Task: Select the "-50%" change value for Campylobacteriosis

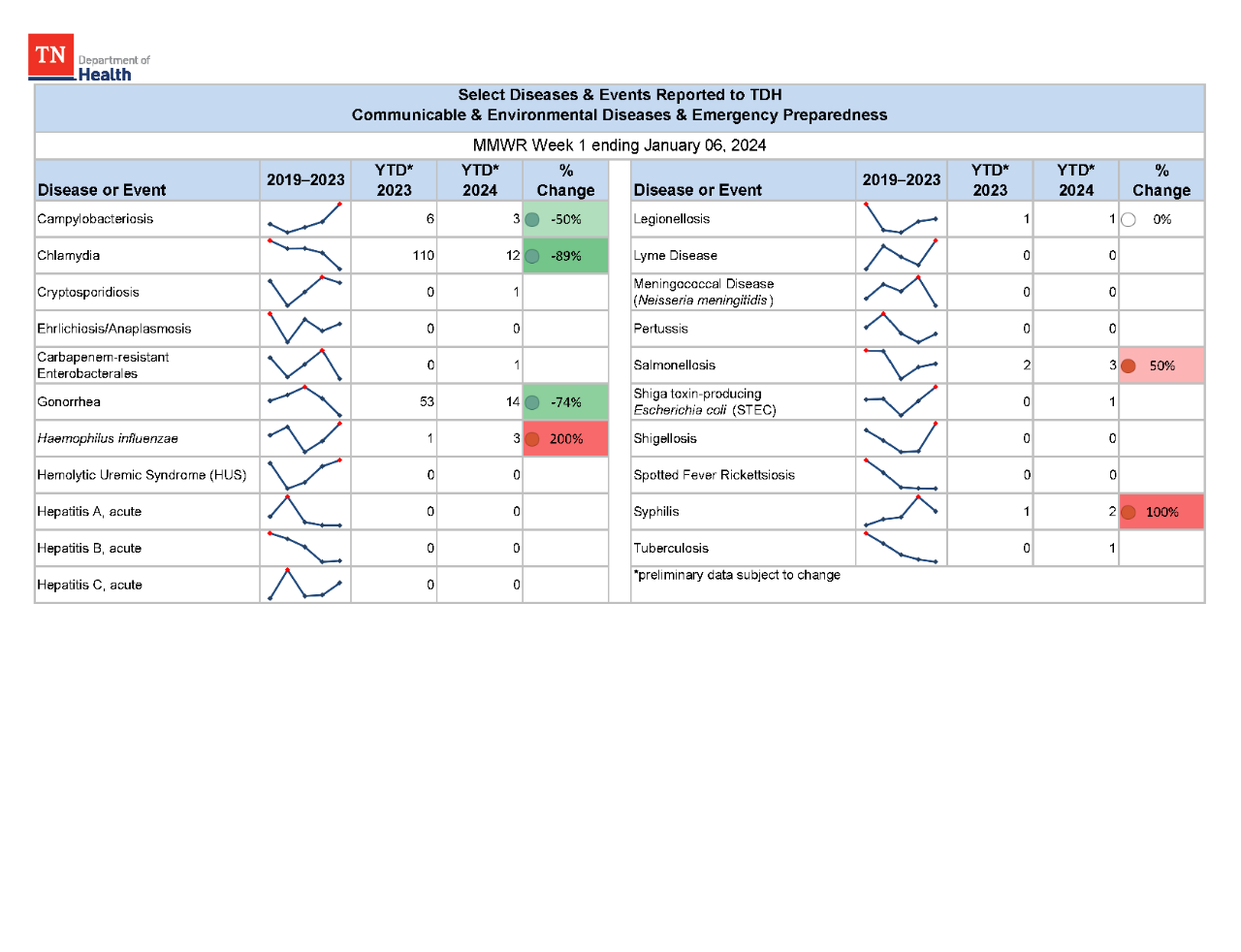Action: coord(566,220)
